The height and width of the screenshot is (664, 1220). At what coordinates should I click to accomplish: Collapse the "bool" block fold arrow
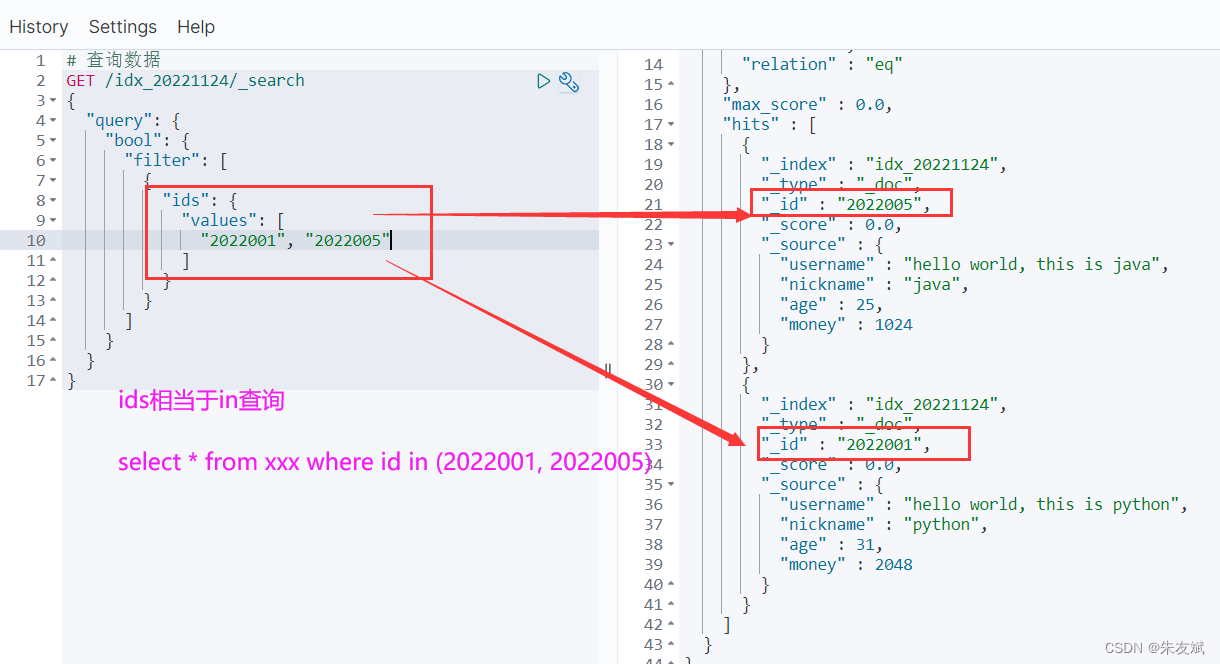click(x=51, y=140)
